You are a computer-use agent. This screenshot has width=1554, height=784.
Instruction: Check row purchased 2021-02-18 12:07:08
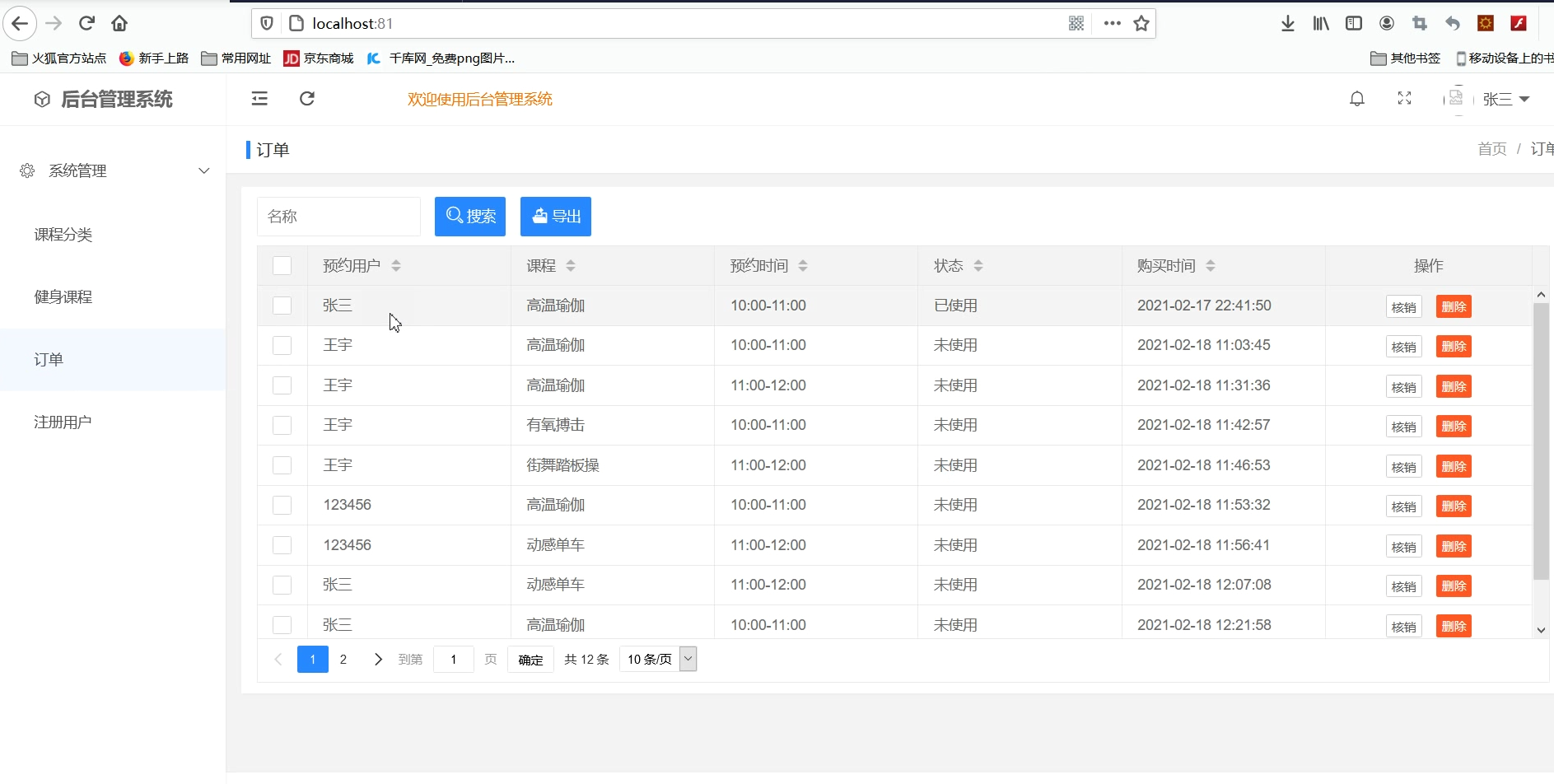(x=282, y=585)
